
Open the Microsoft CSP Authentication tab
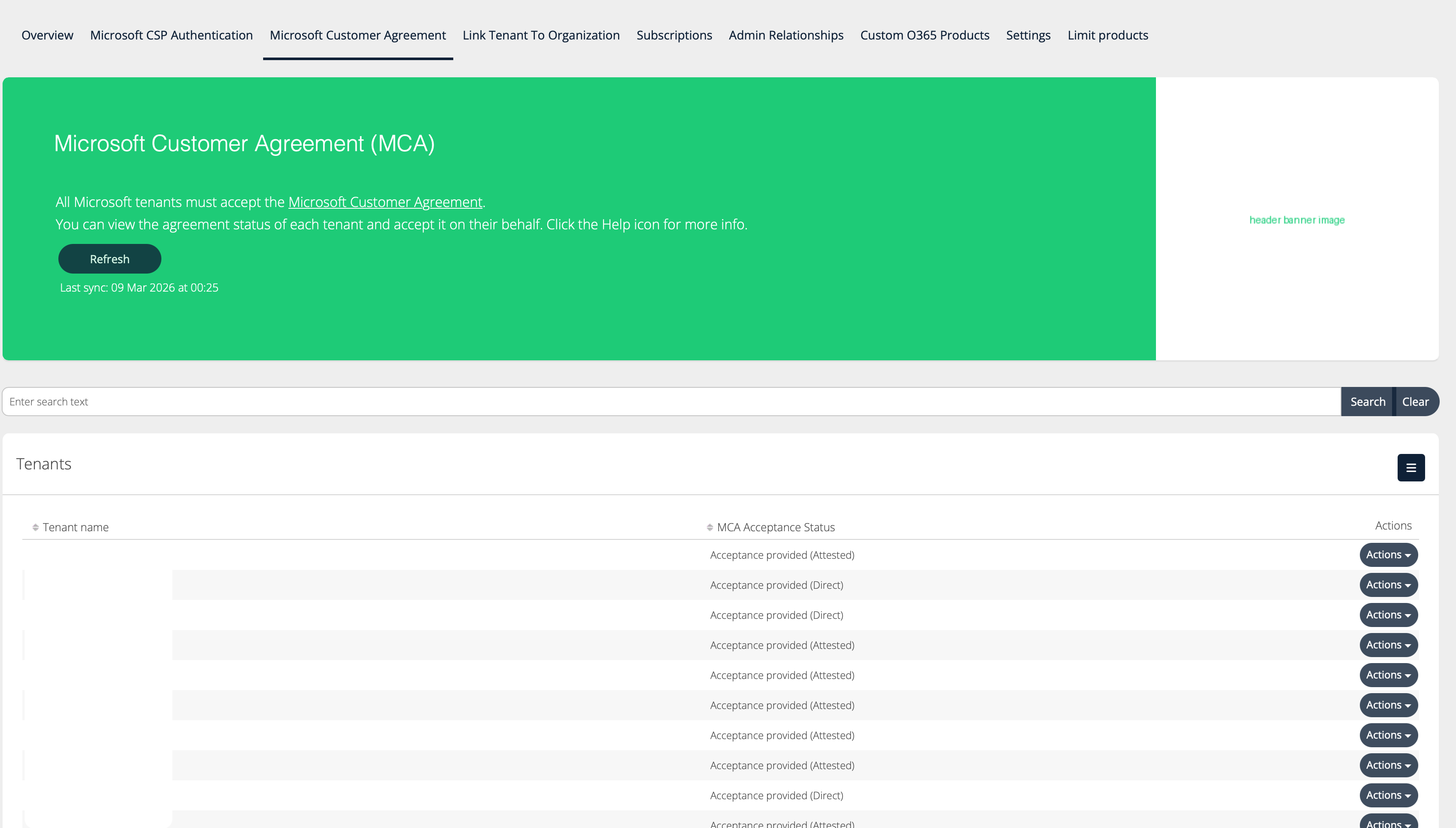click(171, 35)
